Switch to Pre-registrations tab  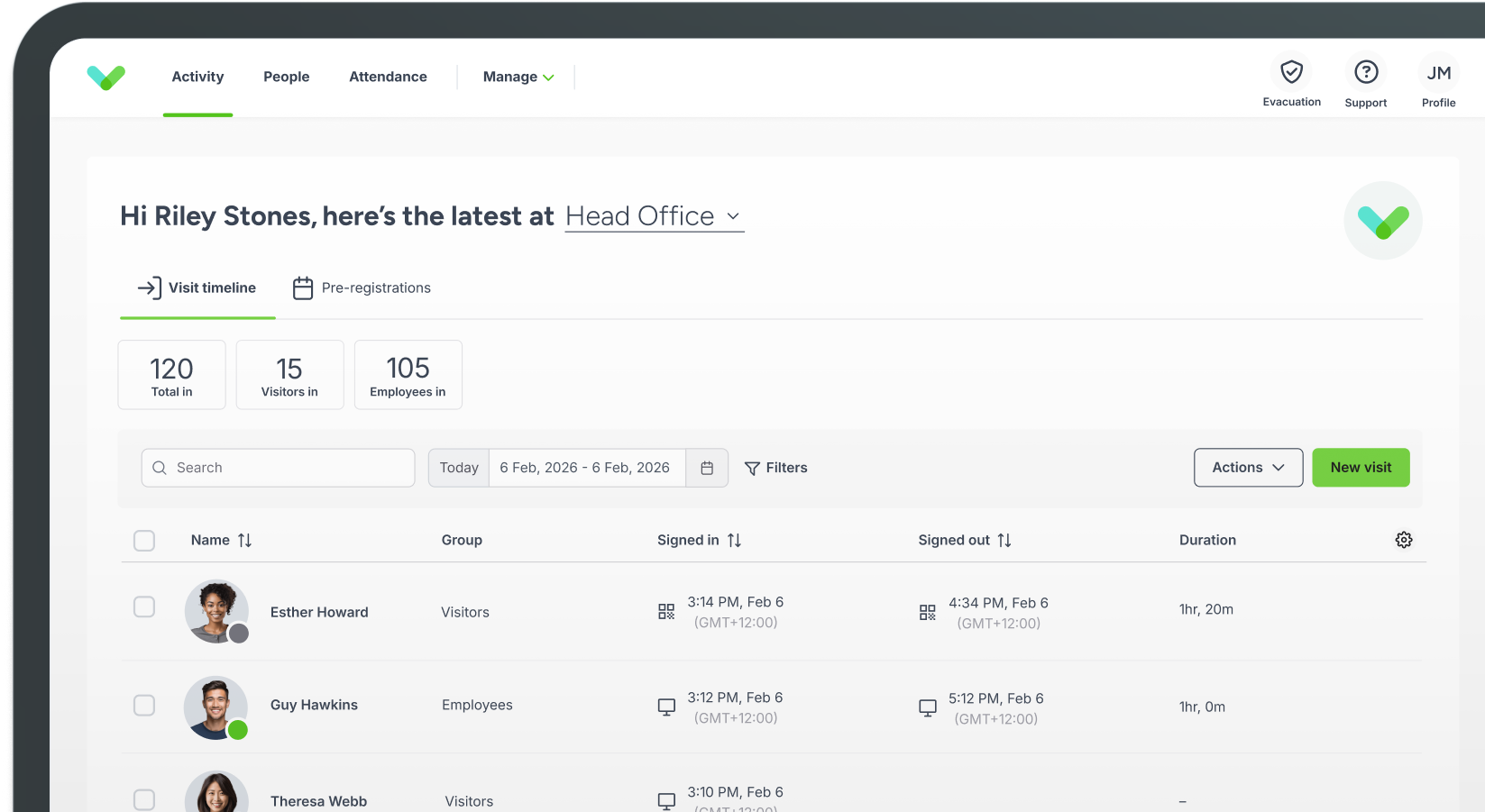[362, 288]
